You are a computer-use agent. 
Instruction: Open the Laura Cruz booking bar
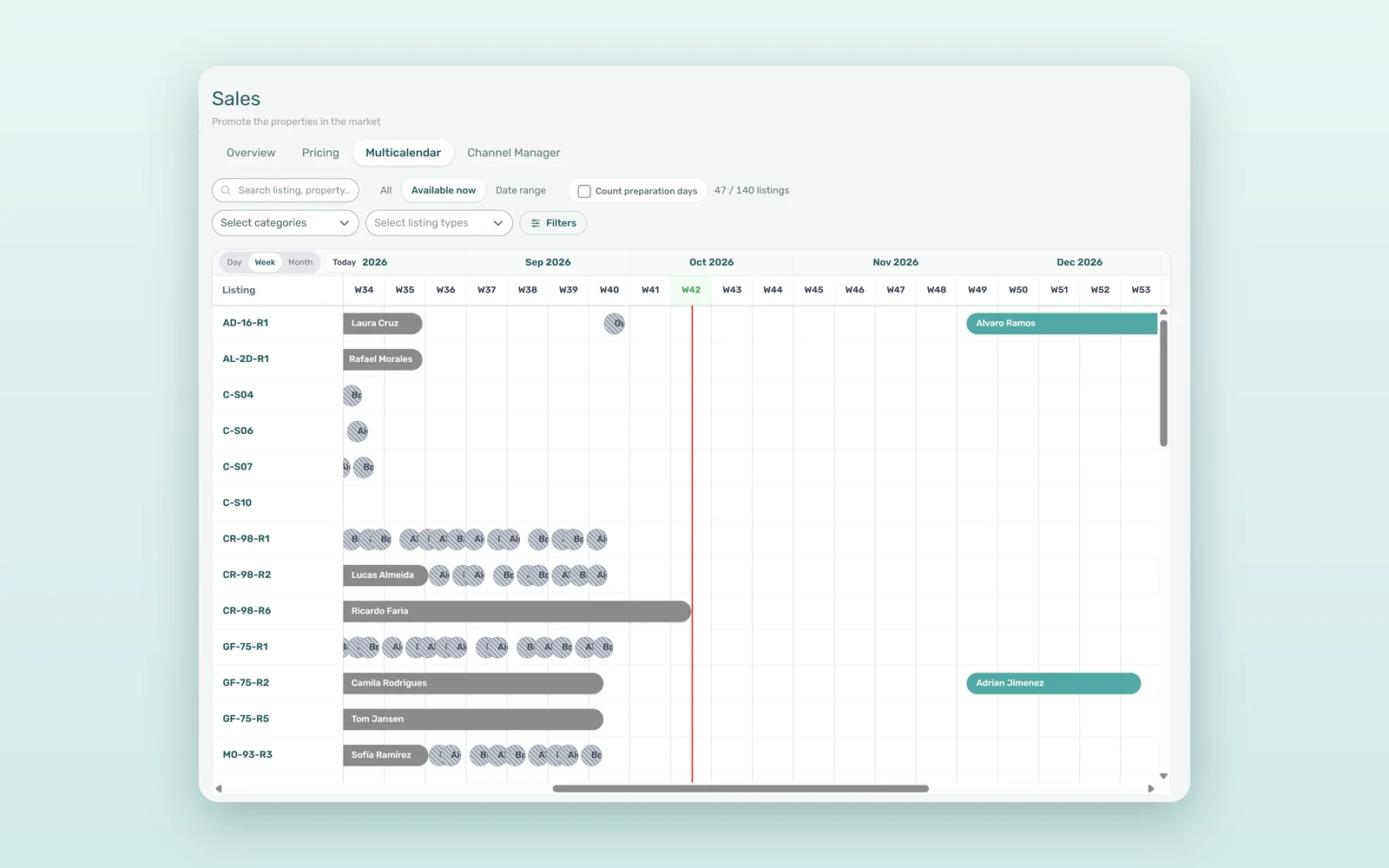383,324
